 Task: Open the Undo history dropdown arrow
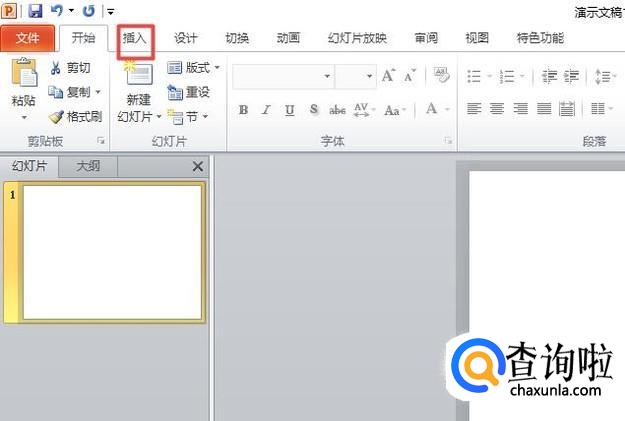pos(71,11)
